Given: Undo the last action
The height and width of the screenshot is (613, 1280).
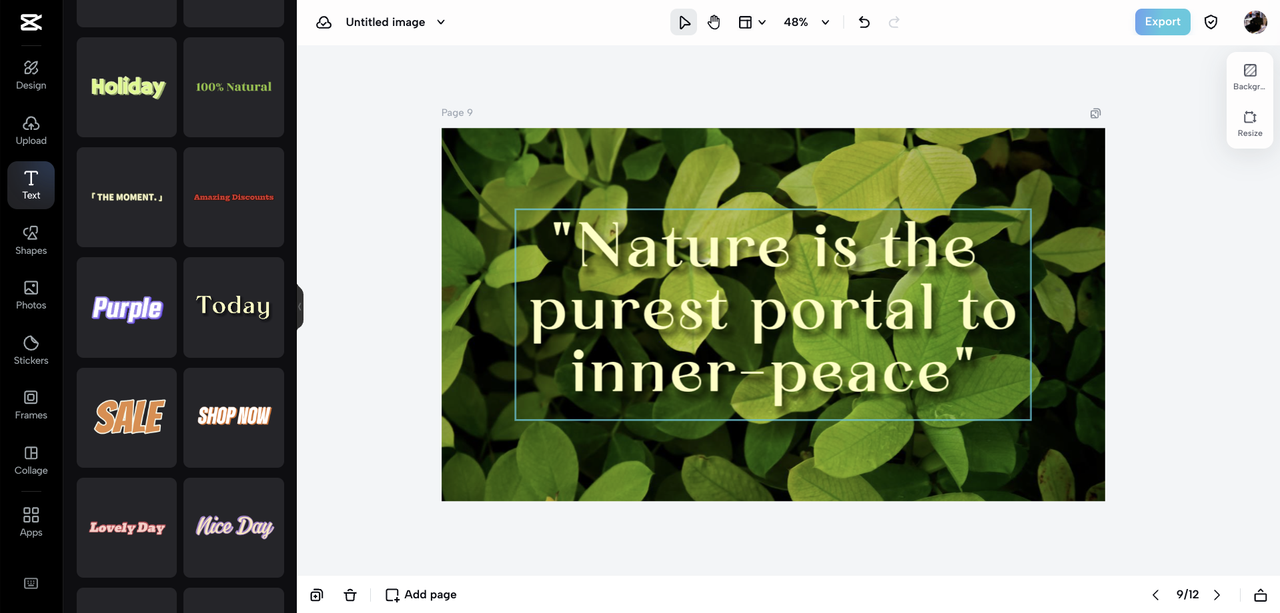Looking at the screenshot, I should (x=864, y=22).
